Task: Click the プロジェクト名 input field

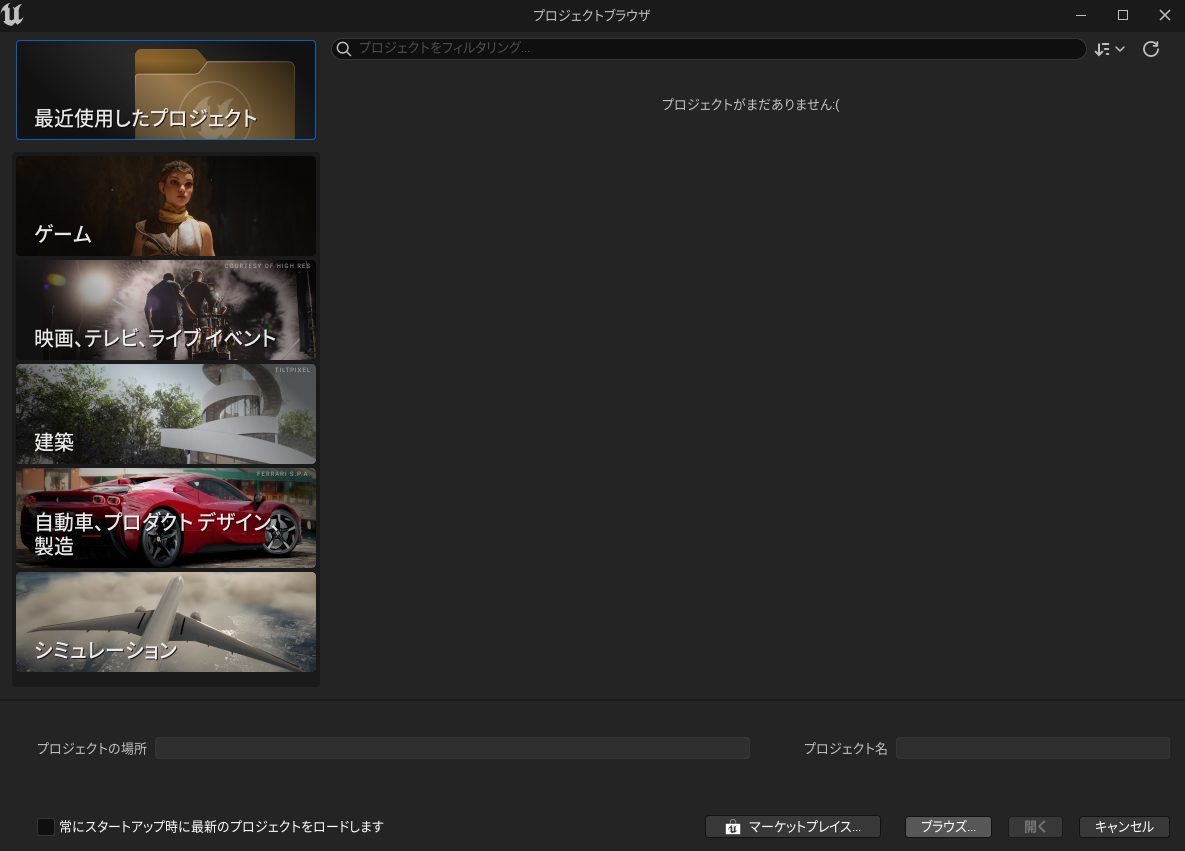Action: tap(1033, 747)
